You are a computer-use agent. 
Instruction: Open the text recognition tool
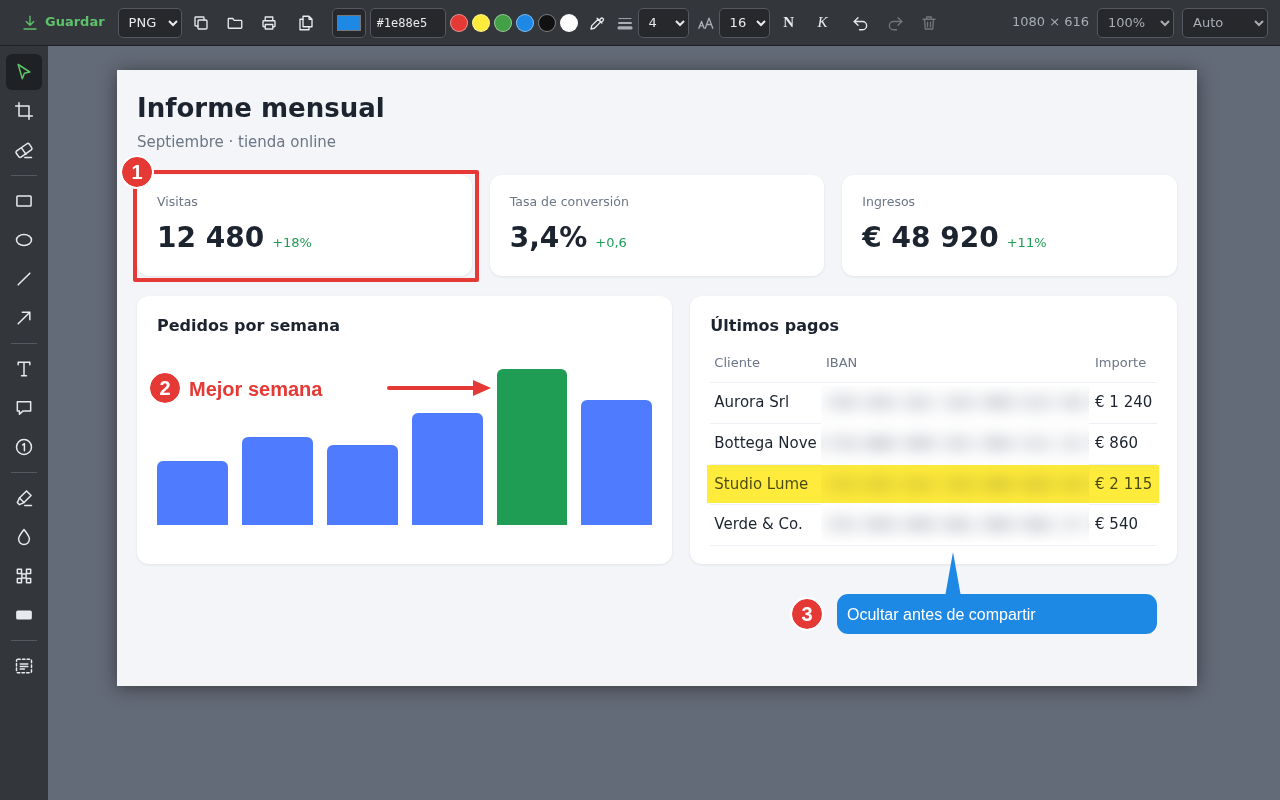pyautogui.click(x=24, y=666)
